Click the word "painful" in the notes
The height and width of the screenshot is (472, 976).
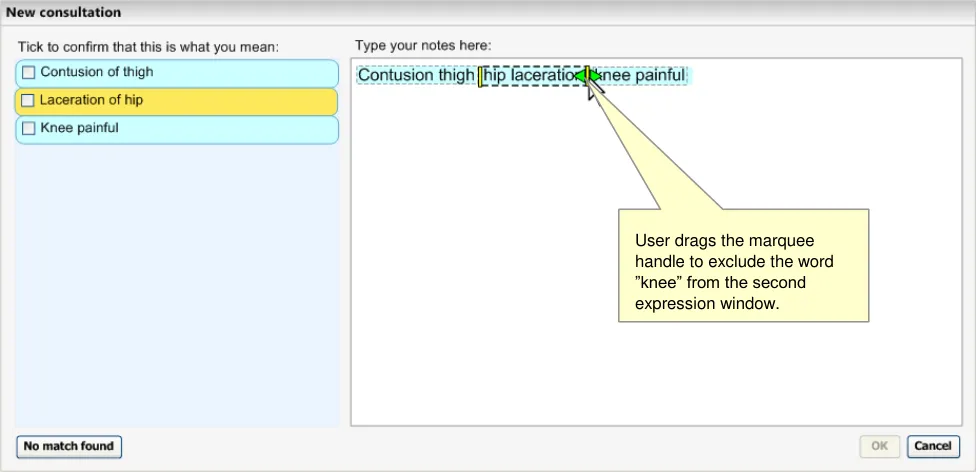[660, 76]
